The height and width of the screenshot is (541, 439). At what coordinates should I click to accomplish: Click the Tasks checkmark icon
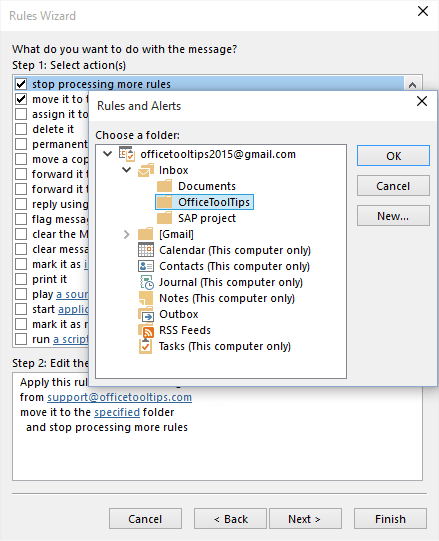145,346
